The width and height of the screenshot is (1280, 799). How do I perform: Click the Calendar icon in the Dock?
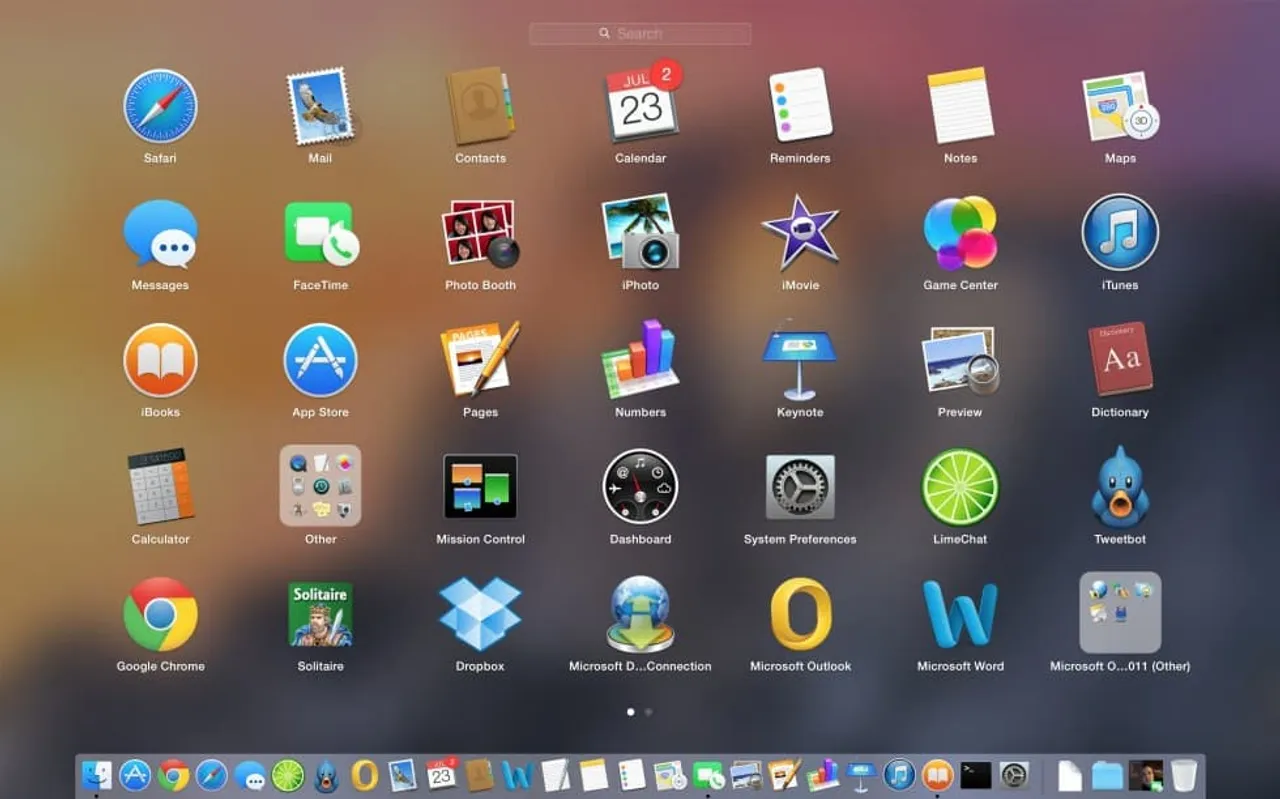point(441,774)
